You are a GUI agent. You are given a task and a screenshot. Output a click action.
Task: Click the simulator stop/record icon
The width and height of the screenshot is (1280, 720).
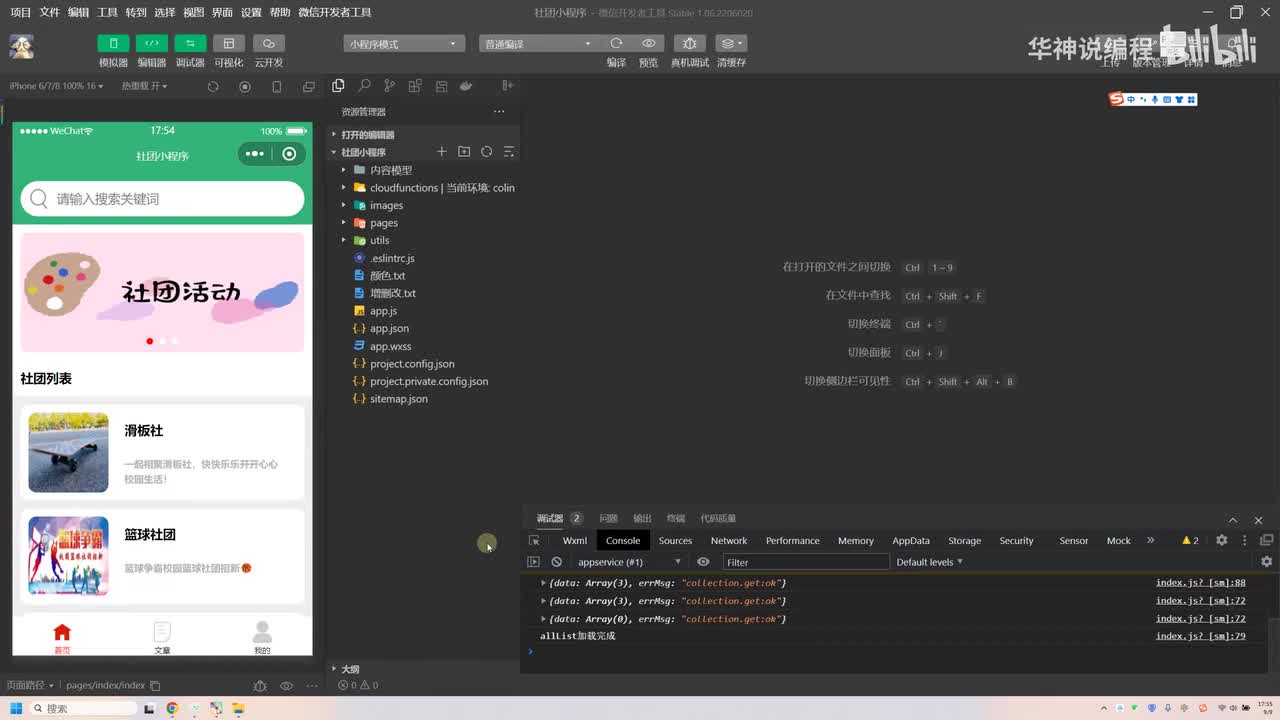[245, 87]
